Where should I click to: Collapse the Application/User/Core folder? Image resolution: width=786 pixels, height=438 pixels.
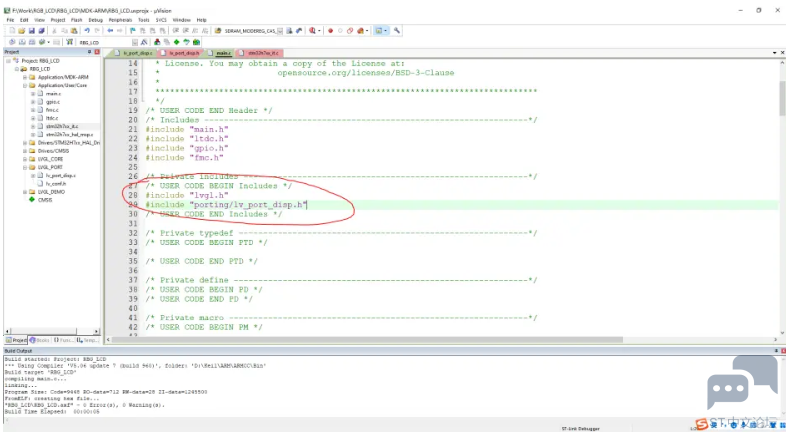[x=25, y=85]
